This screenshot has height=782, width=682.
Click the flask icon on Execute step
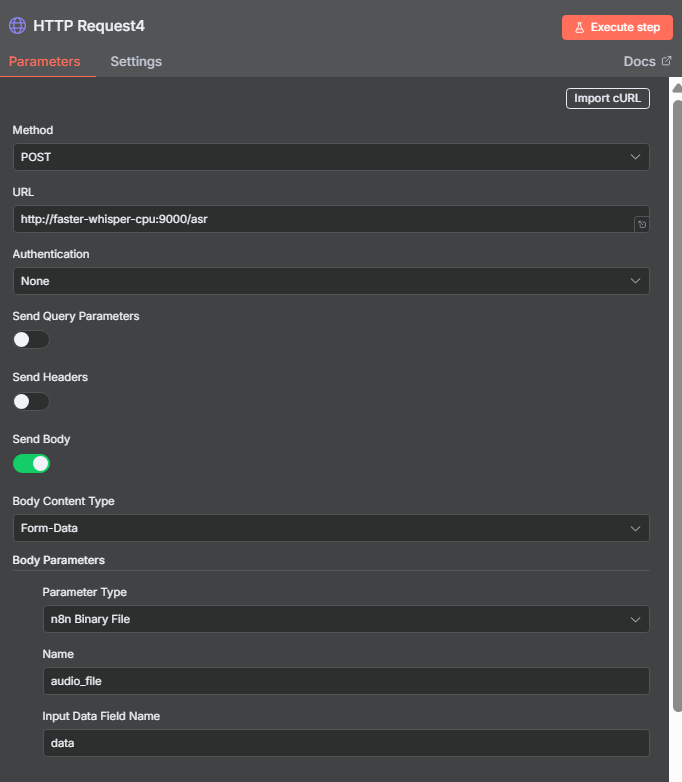[x=579, y=27]
